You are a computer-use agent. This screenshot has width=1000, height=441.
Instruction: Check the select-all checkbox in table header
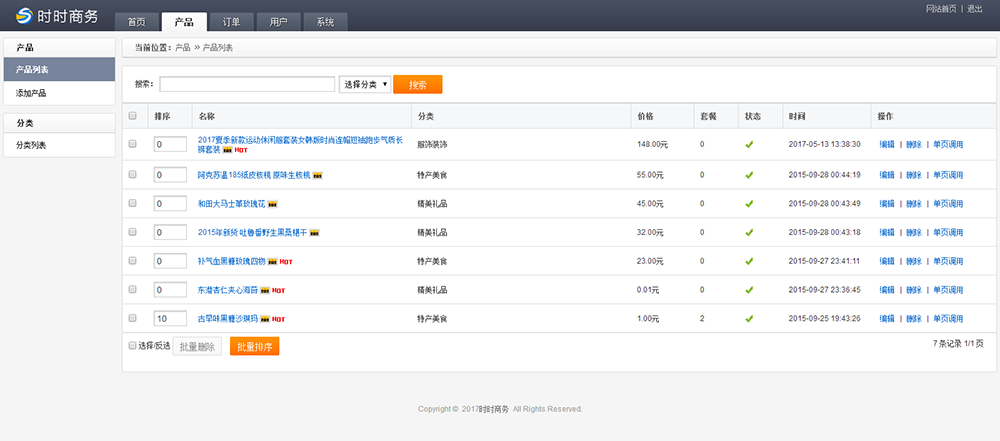click(x=133, y=116)
